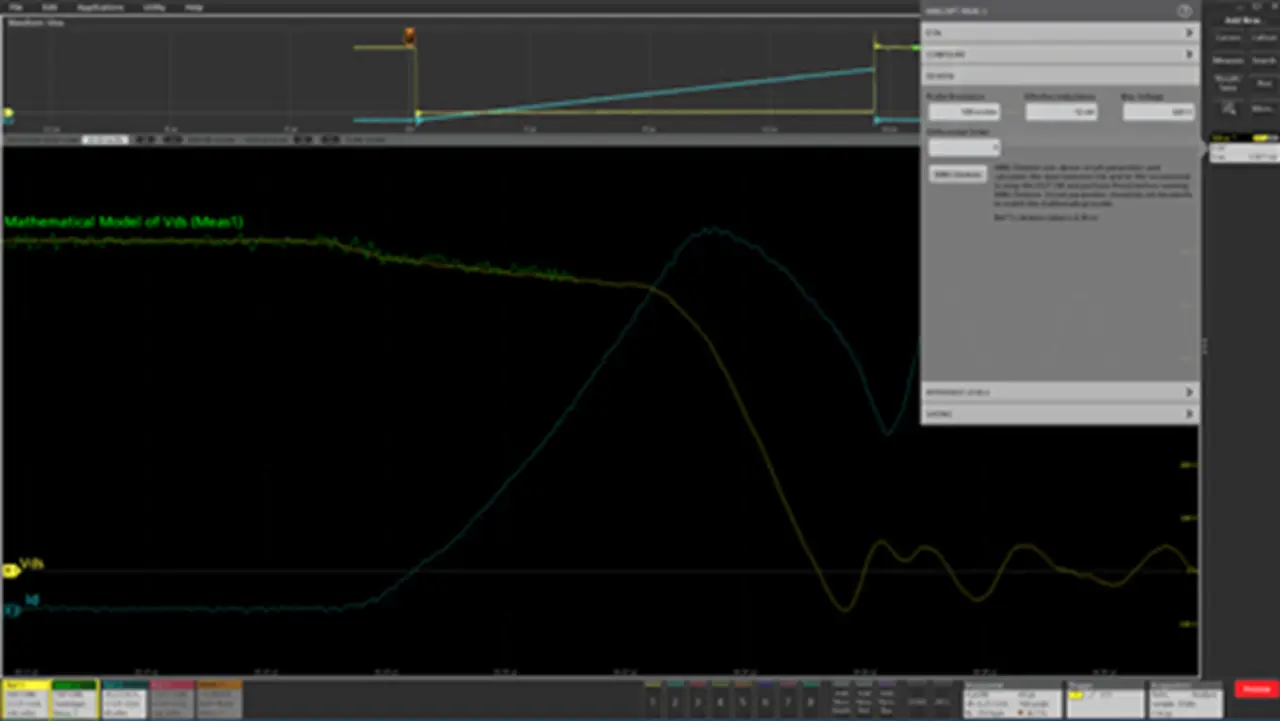Viewport: 1280px width, 721px height.
Task: Toggle channel 8 button on
Action: click(x=810, y=702)
